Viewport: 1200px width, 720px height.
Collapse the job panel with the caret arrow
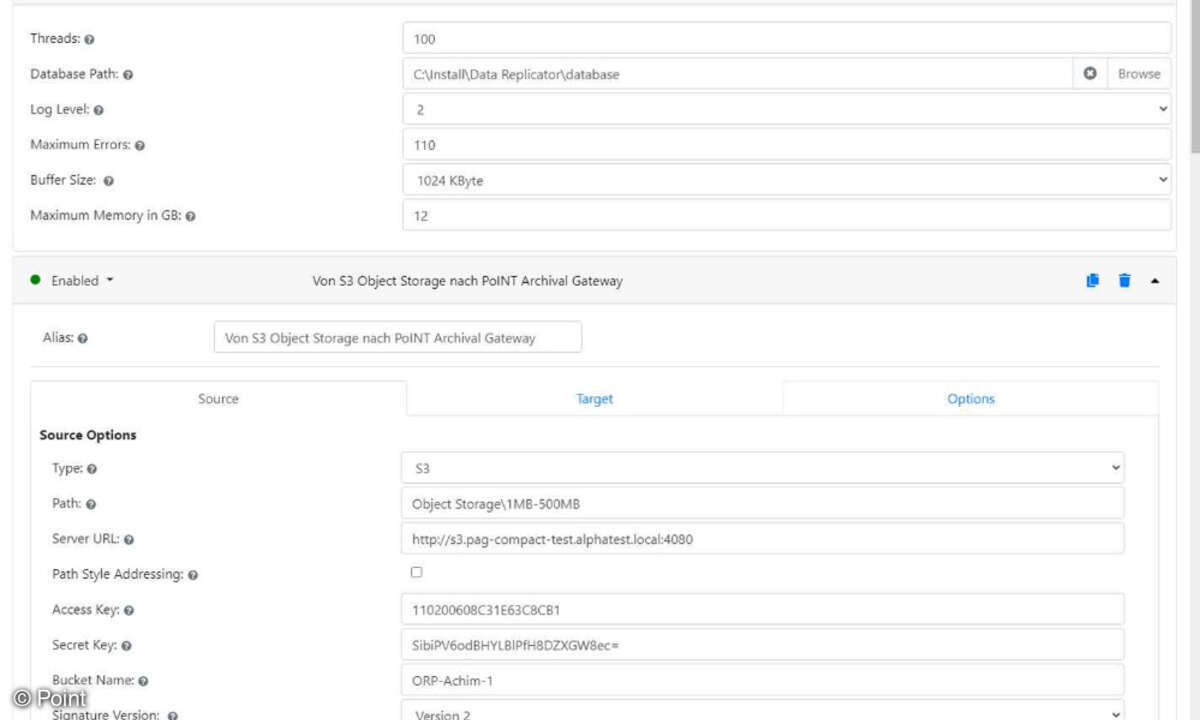tap(1155, 281)
